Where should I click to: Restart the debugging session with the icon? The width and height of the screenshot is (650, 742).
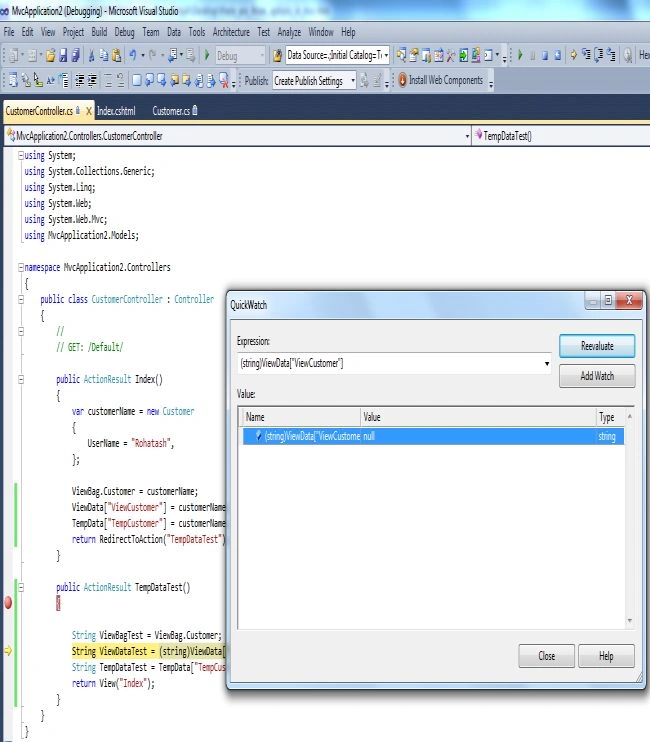(x=558, y=55)
